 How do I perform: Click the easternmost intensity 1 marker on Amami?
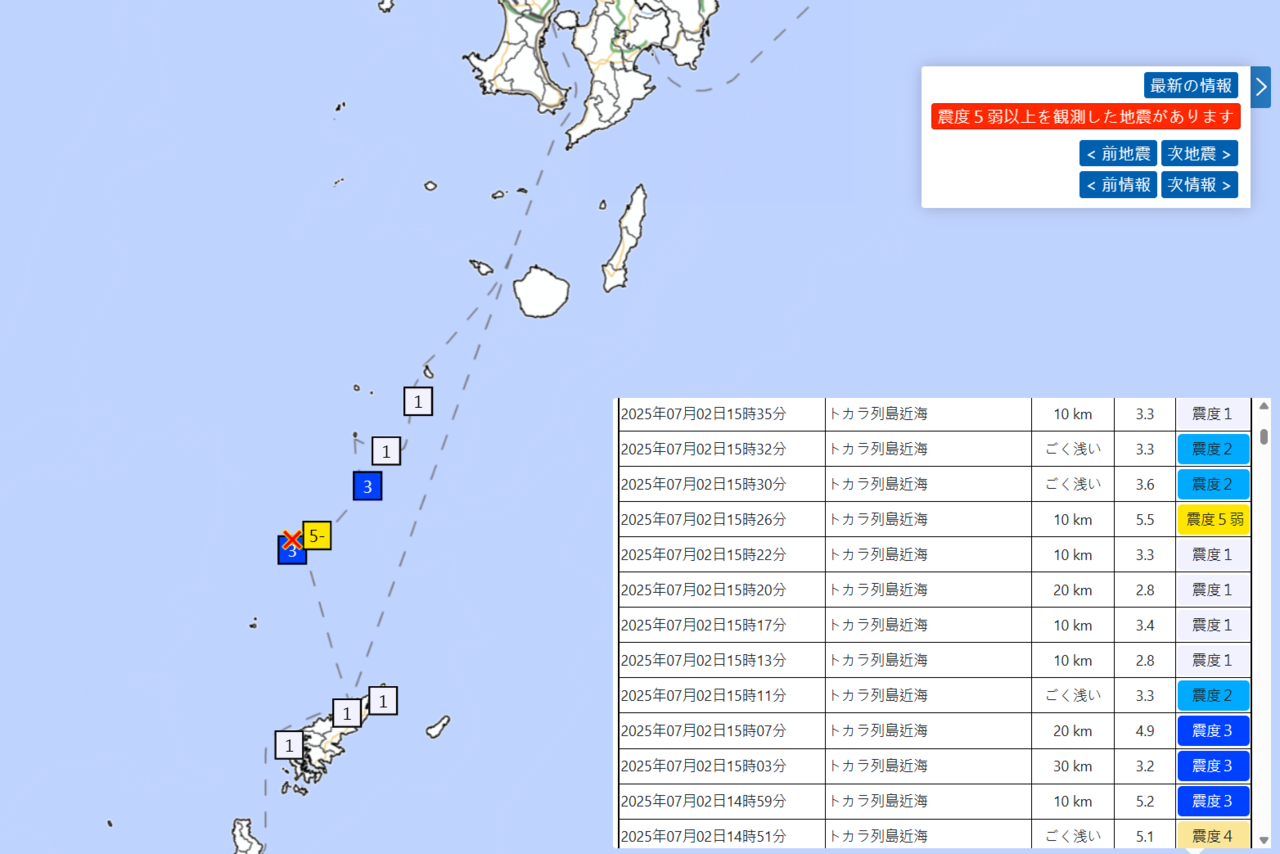point(383,700)
